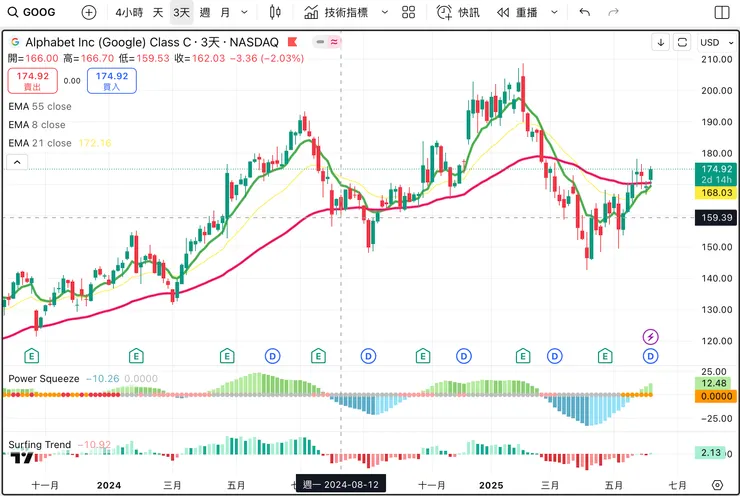Click the 174.92 買入 buy button
The image size is (740, 496).
pos(112,81)
